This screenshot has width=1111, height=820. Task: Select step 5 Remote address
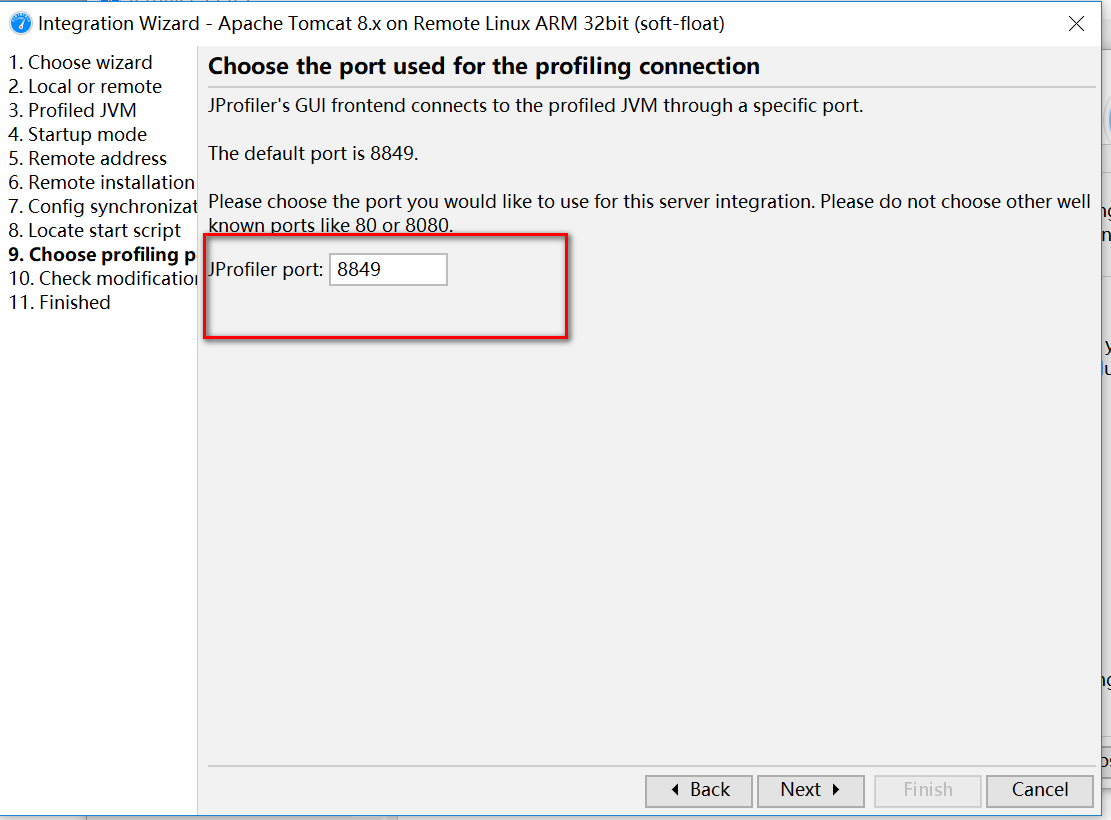tap(88, 159)
